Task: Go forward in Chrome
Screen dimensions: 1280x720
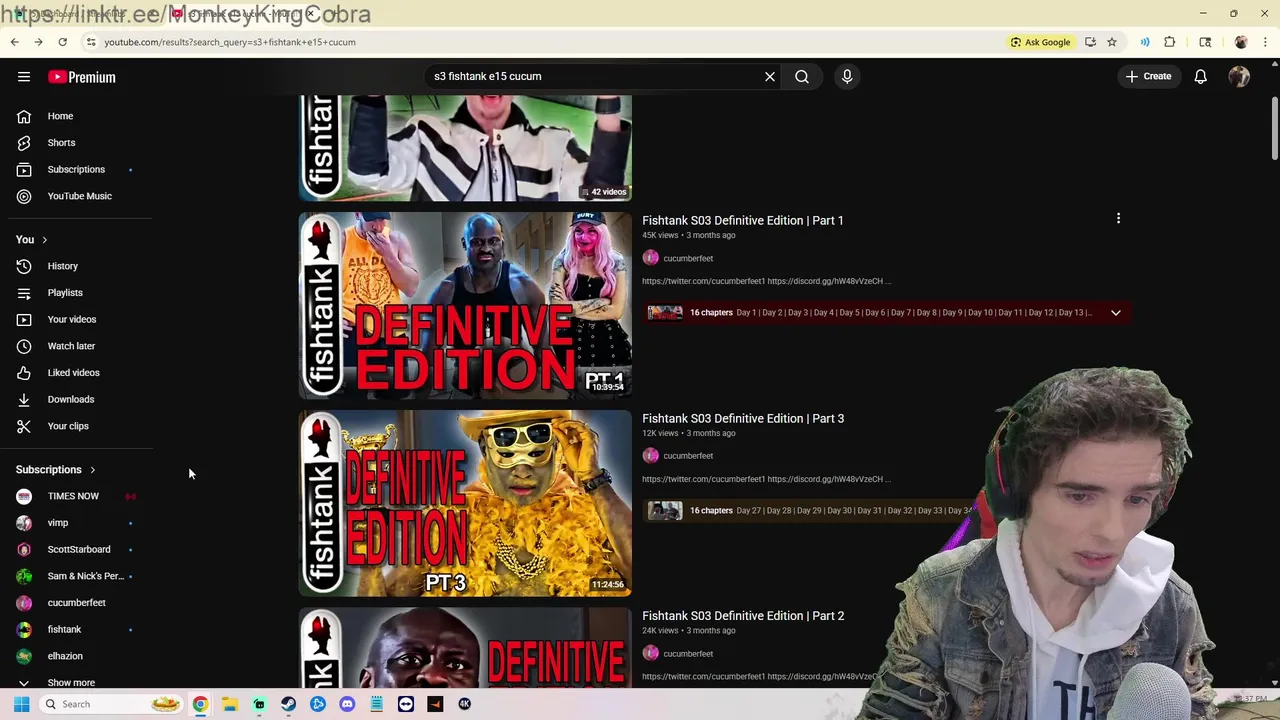Action: [x=38, y=42]
